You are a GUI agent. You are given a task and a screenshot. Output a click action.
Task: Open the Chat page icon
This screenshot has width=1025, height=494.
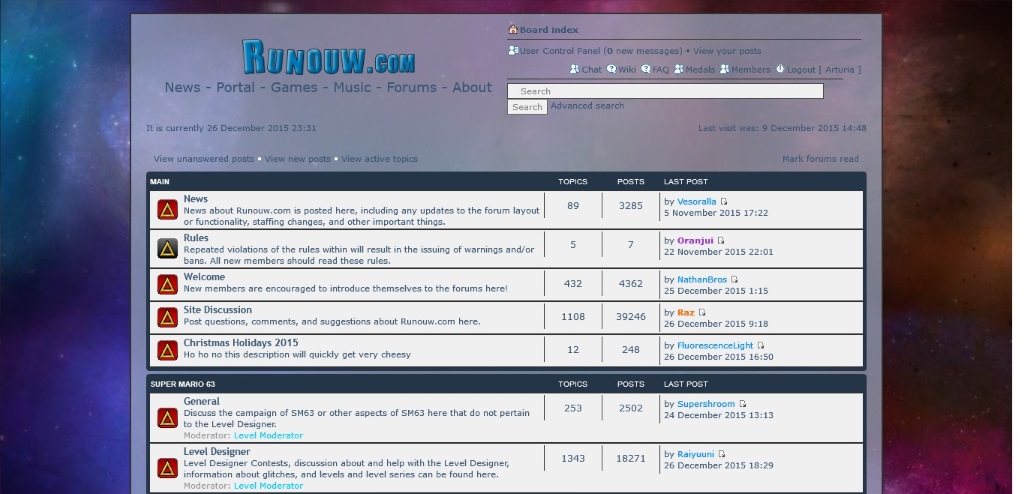(575, 70)
